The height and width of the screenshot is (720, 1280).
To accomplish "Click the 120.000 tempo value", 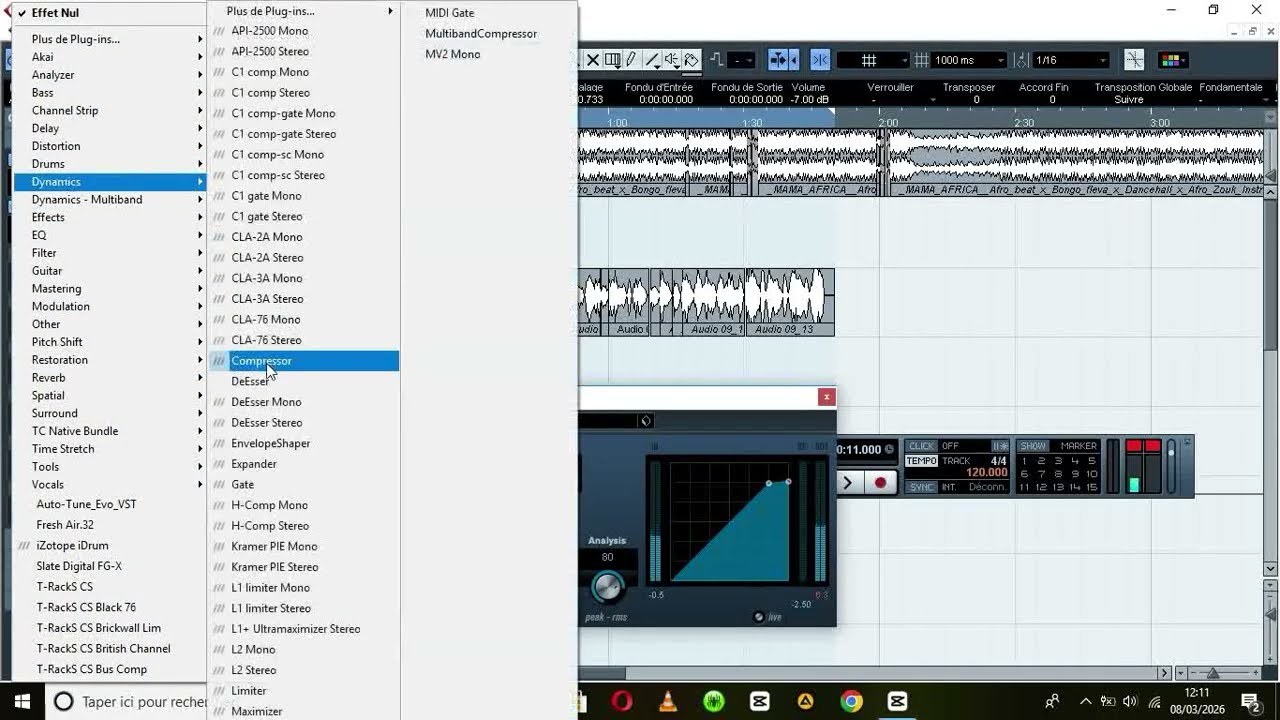I will pos(987,473).
